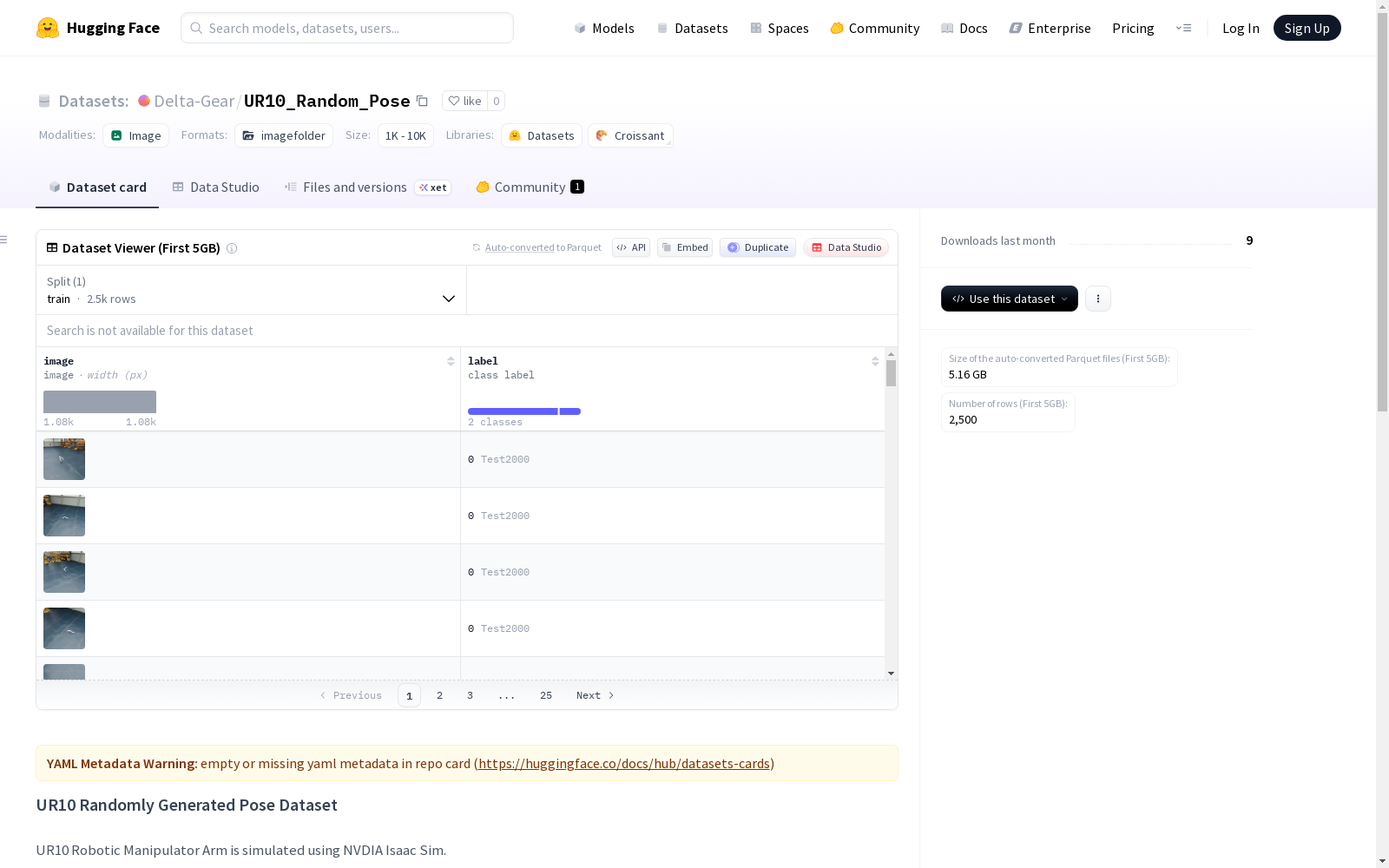Click the Hugging Face logo icon

pyautogui.click(x=48, y=28)
